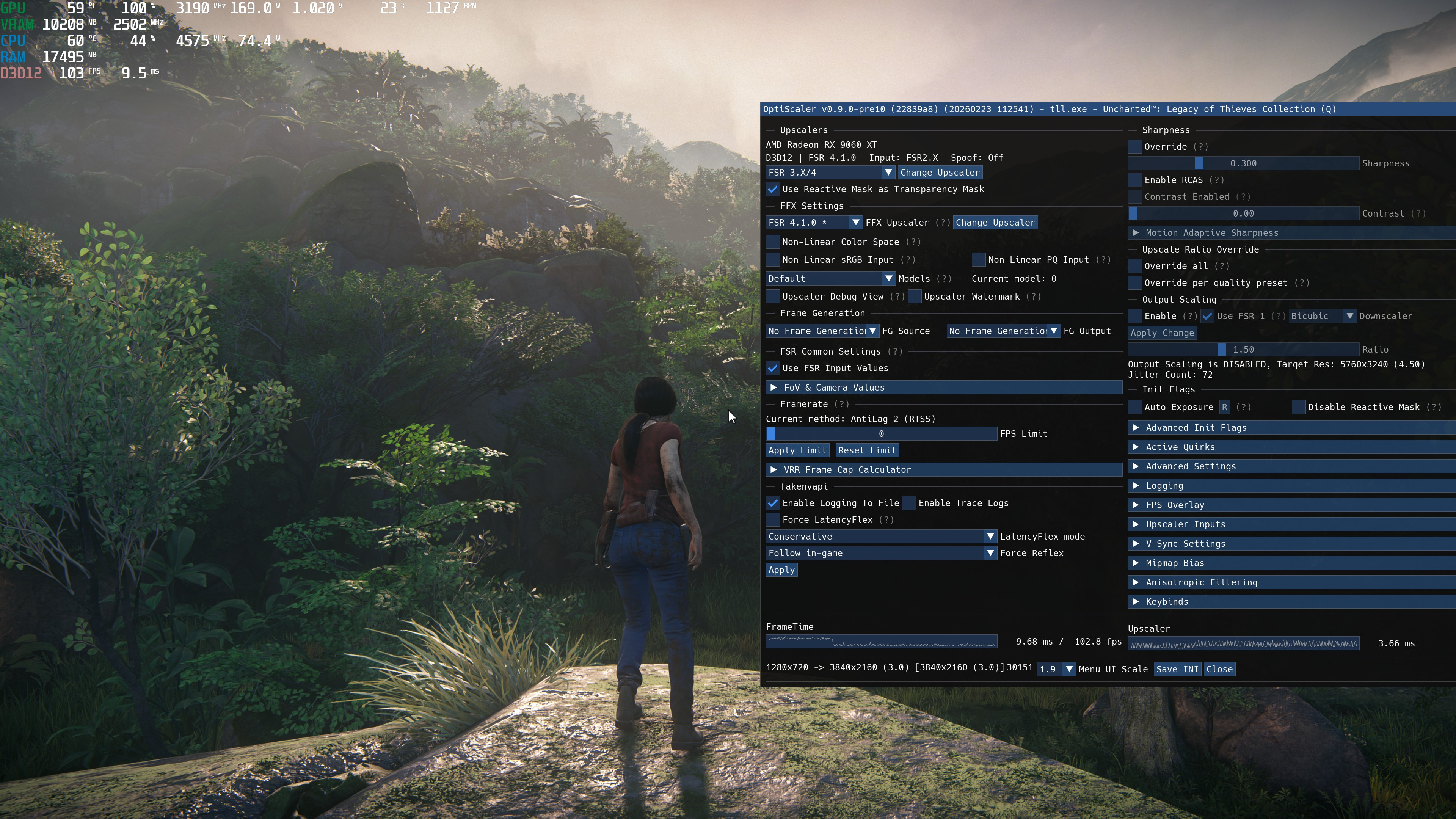Open the FG Output dropdown

click(1003, 331)
